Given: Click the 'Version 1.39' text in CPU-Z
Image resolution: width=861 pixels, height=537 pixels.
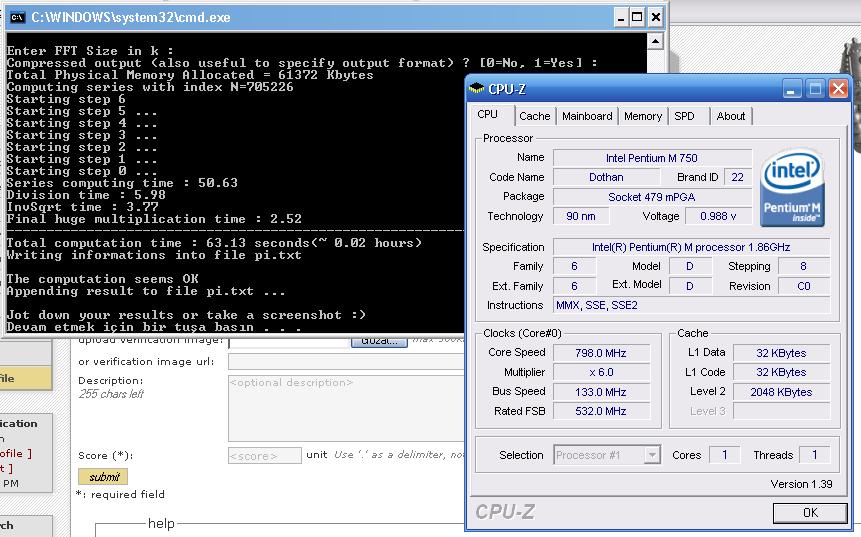Looking at the screenshot, I should coord(801,484).
